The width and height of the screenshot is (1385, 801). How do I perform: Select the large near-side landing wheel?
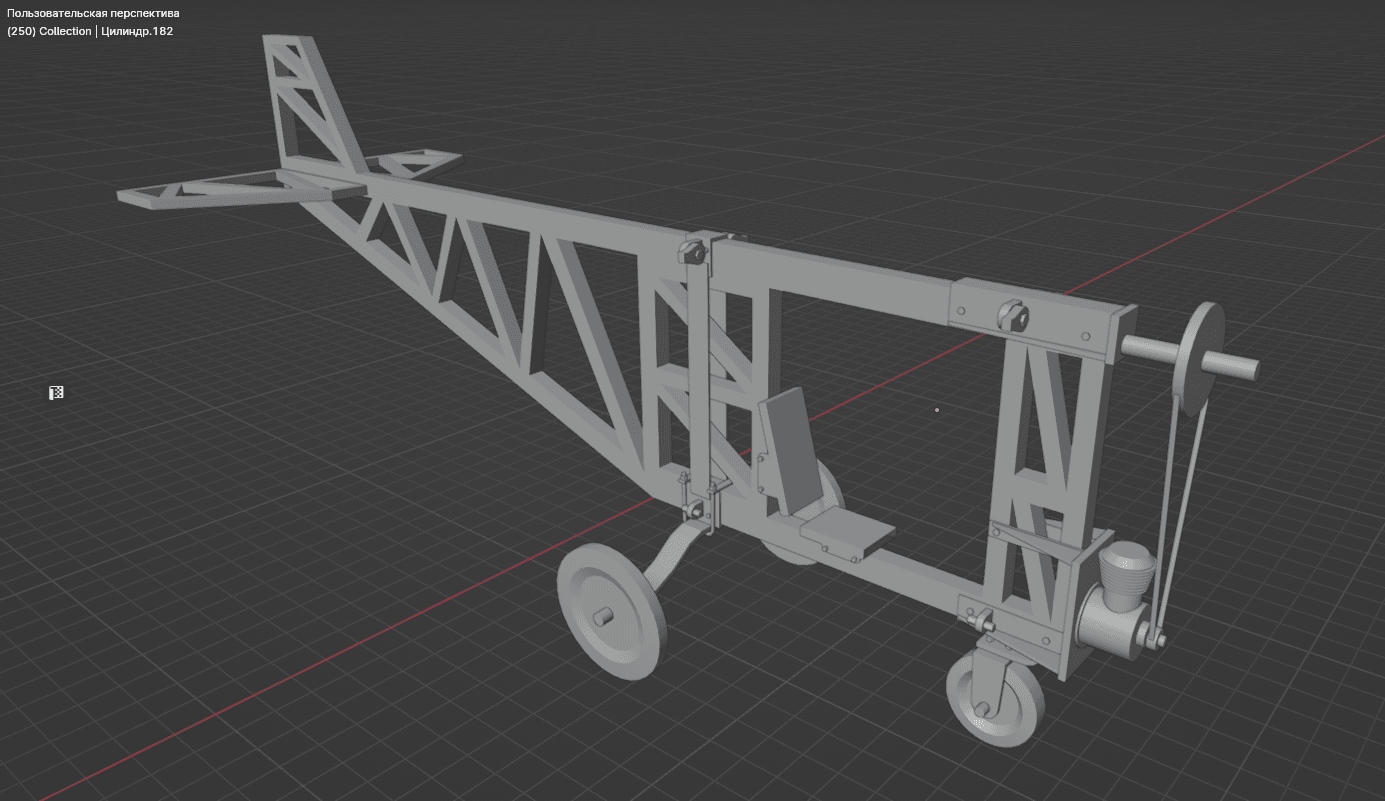tap(611, 612)
